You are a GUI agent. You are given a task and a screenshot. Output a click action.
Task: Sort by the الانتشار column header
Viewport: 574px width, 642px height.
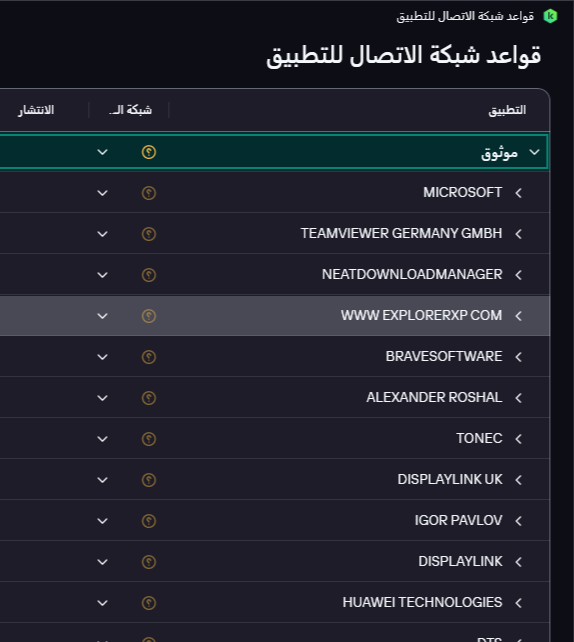pyautogui.click(x=36, y=110)
